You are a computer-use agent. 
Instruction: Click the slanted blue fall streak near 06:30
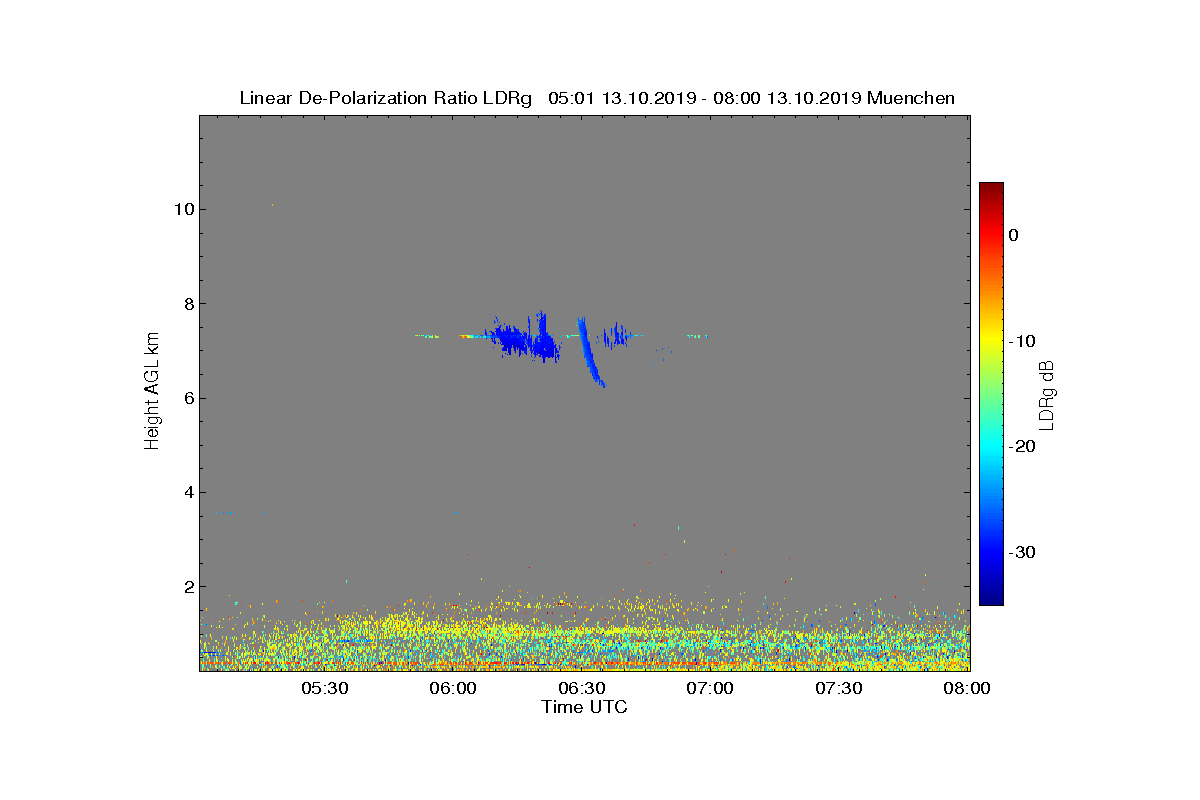pos(591,351)
